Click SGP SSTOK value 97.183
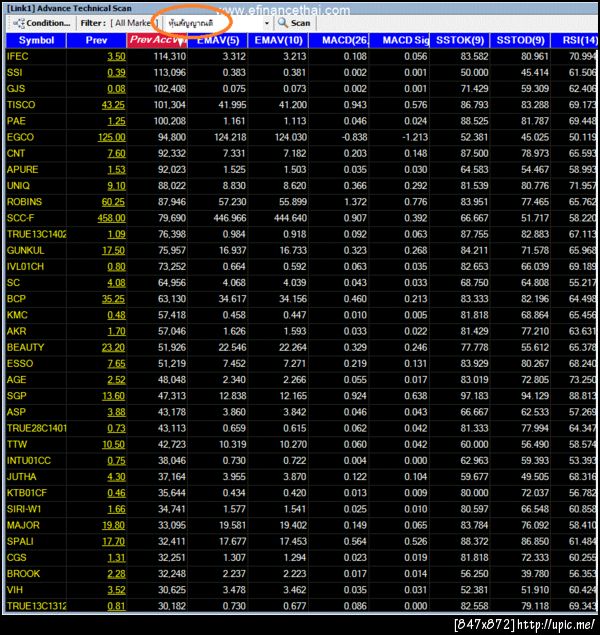This screenshot has width=600, height=635. (x=474, y=396)
